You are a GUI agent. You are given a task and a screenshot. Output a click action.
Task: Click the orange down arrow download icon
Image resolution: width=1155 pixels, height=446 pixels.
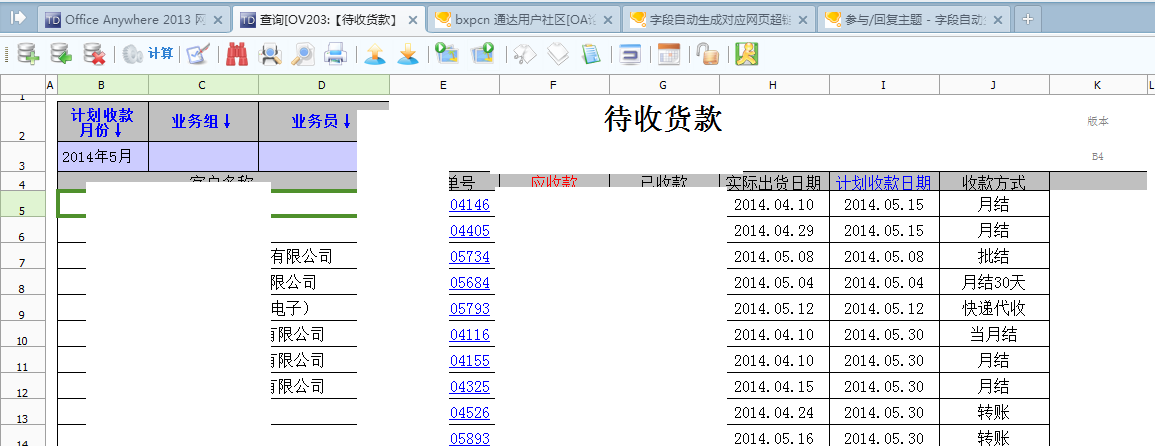(x=408, y=53)
